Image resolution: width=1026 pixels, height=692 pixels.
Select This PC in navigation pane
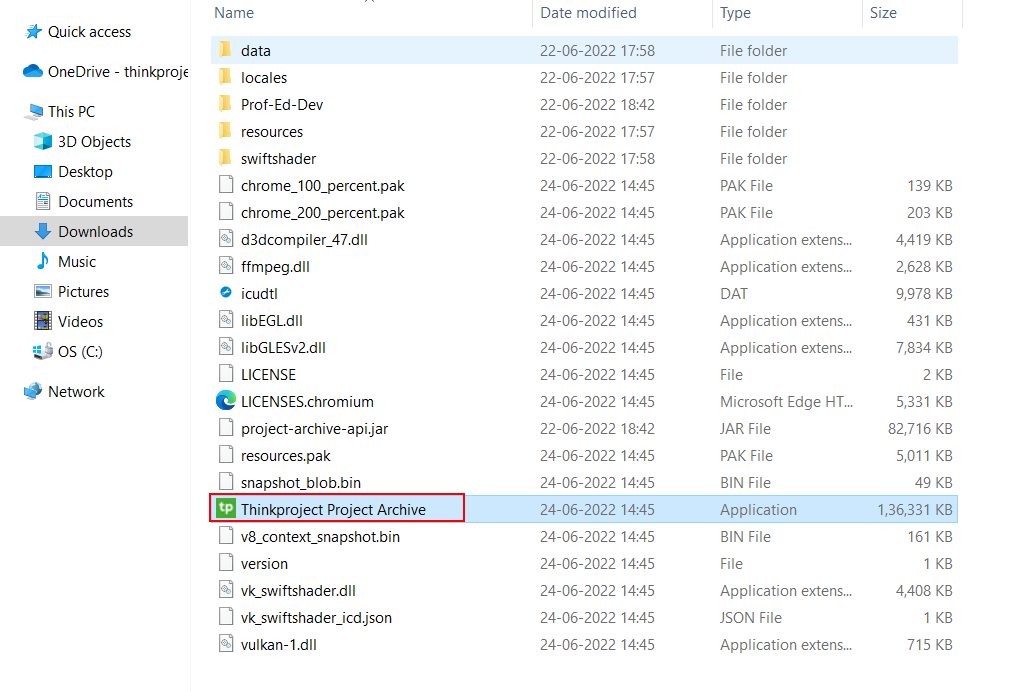(71, 112)
